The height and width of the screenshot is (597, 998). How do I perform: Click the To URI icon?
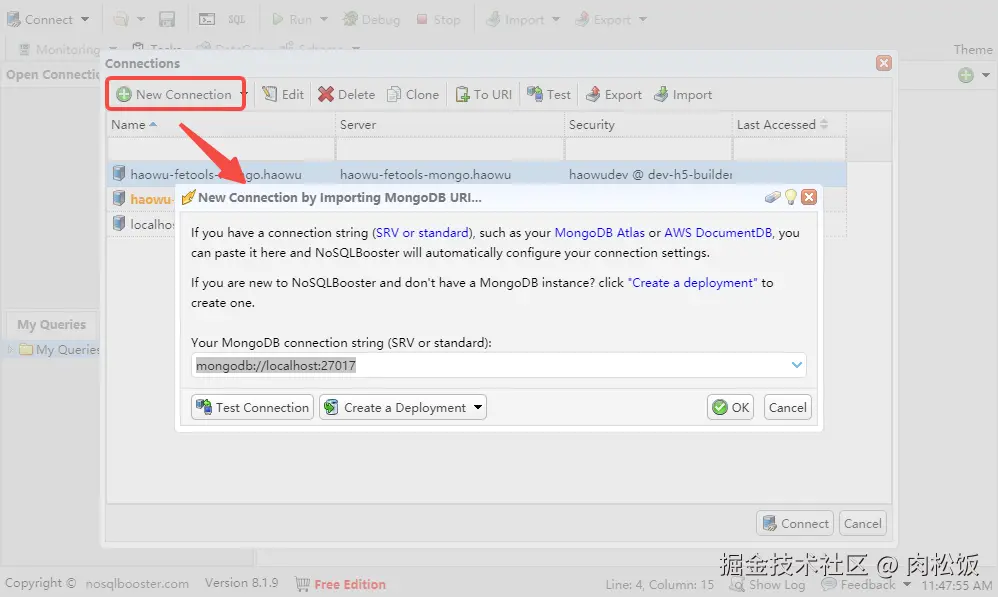(x=462, y=94)
